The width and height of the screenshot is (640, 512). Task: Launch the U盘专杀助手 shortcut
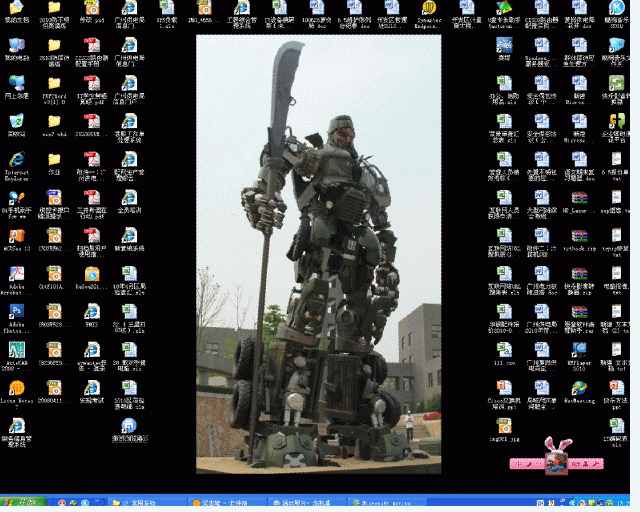coord(504,14)
